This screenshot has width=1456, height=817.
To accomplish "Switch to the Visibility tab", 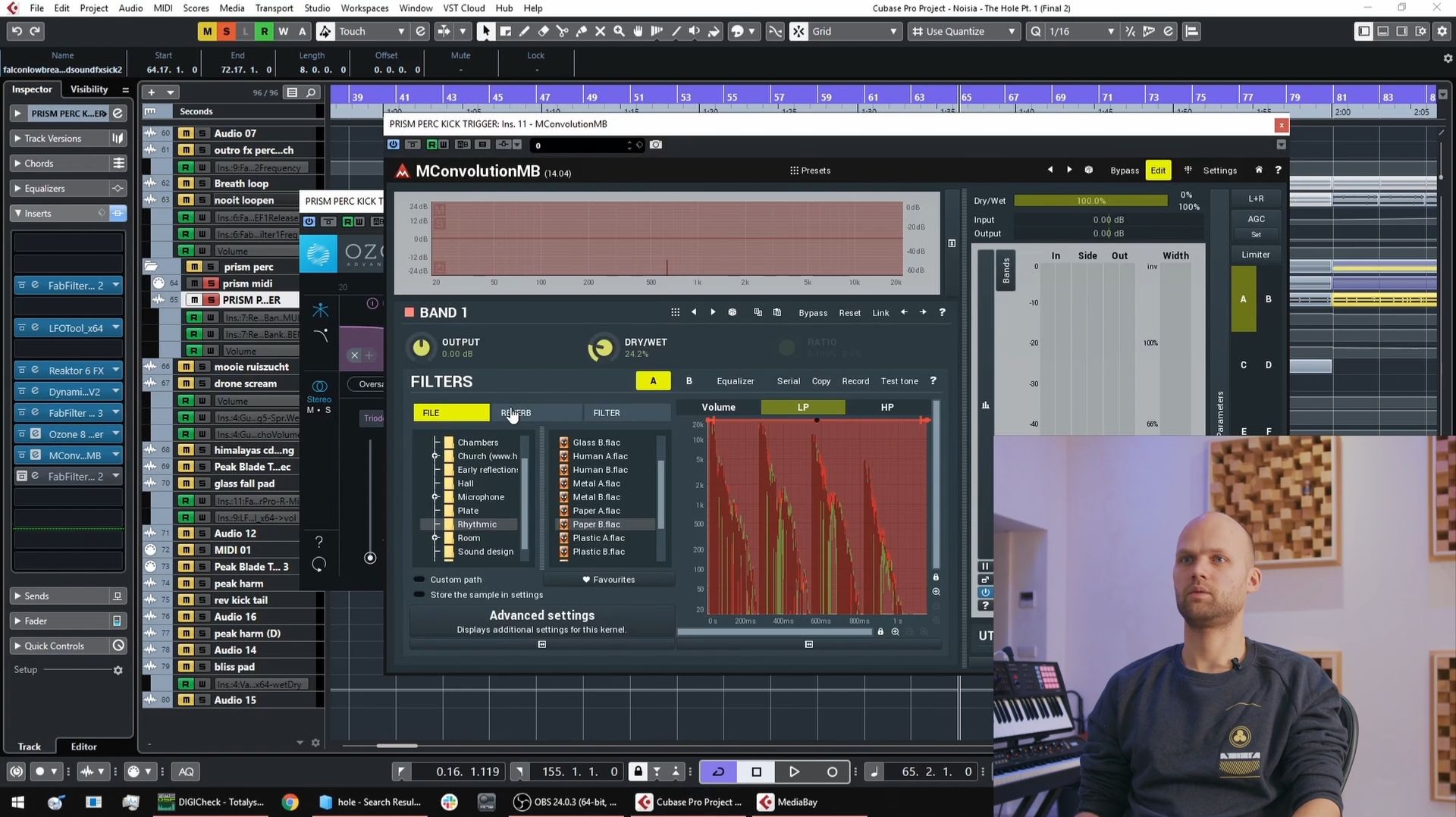I will tap(89, 89).
